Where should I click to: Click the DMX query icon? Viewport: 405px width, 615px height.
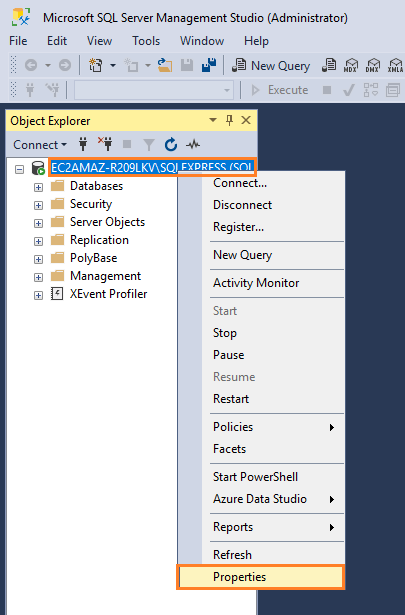point(372,65)
